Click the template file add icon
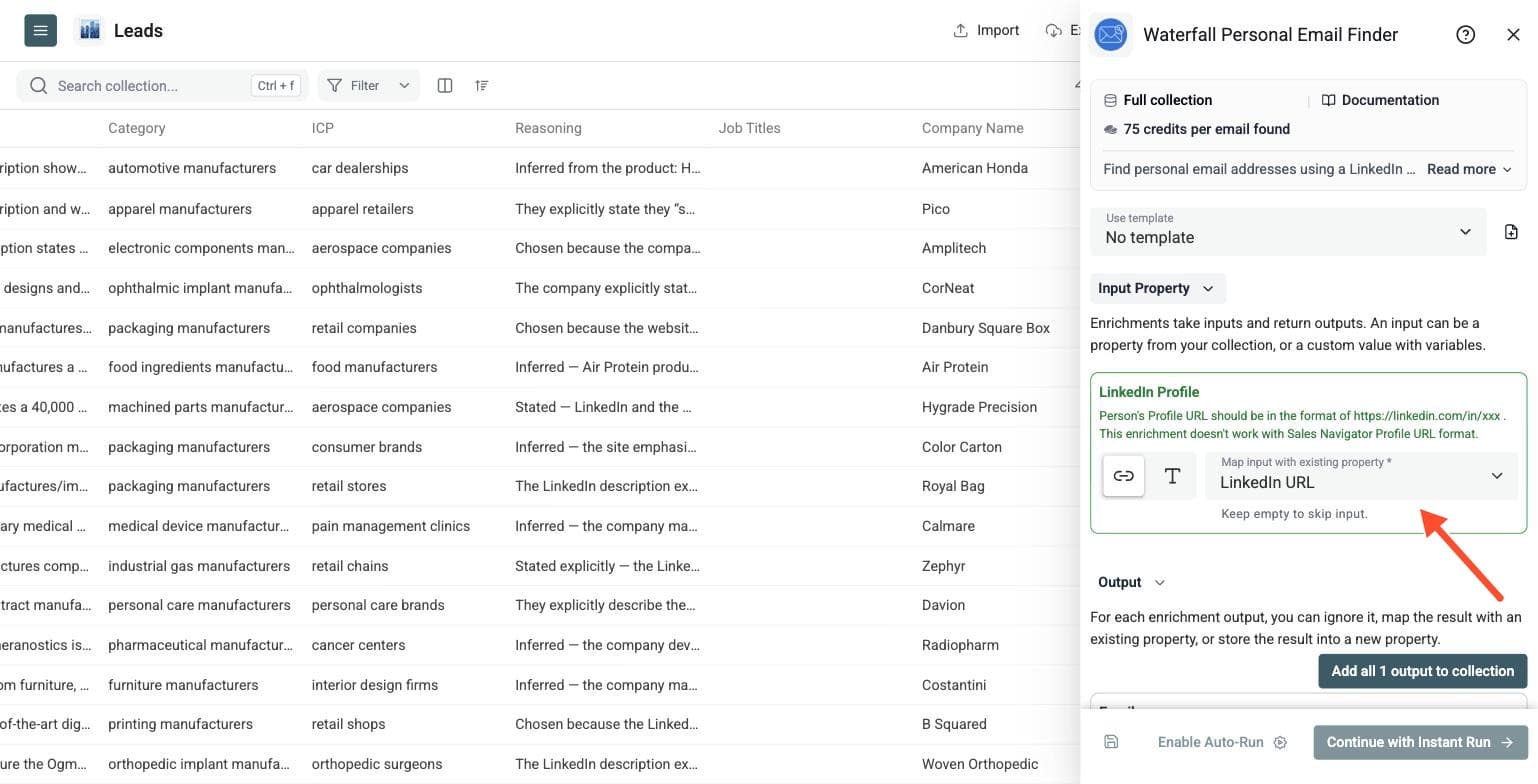This screenshot has height=784, width=1538. point(1511,232)
